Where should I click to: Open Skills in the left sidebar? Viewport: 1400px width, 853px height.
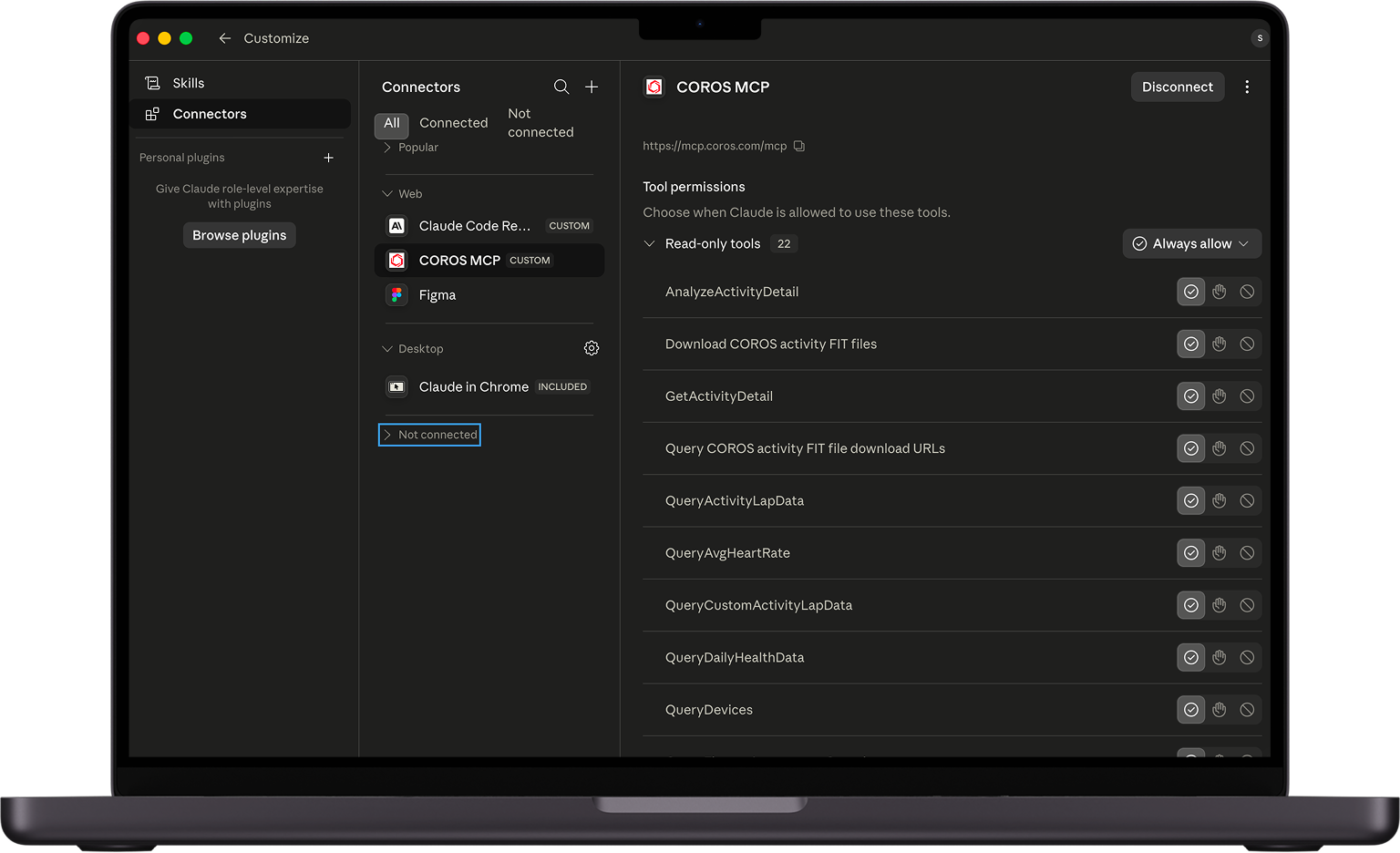tap(242, 83)
